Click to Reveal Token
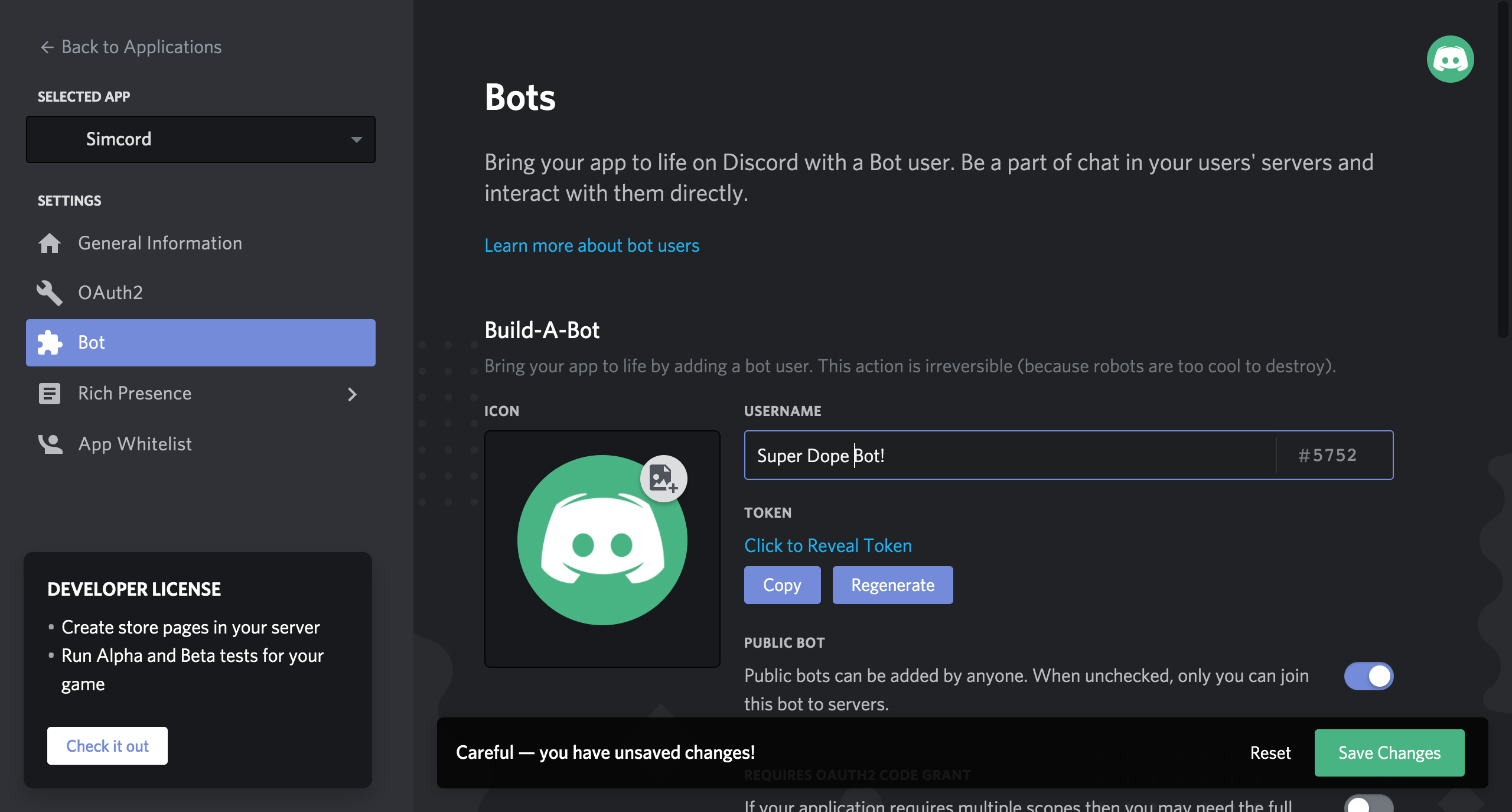 coord(827,545)
